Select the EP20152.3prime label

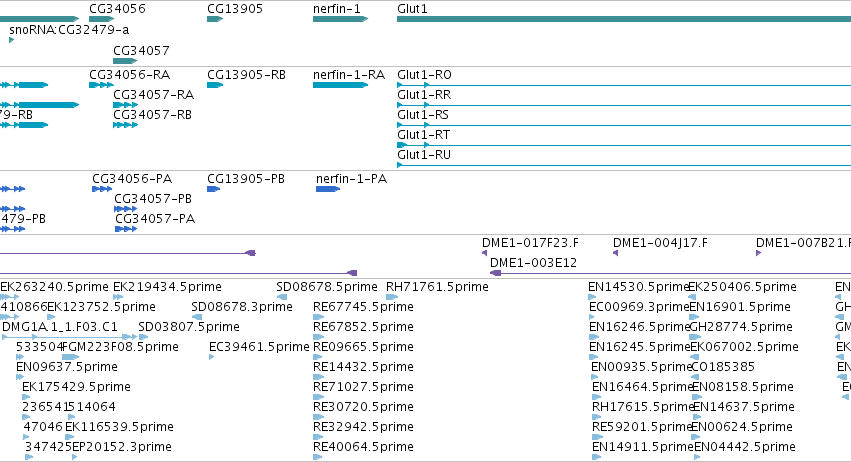[x=122, y=447]
